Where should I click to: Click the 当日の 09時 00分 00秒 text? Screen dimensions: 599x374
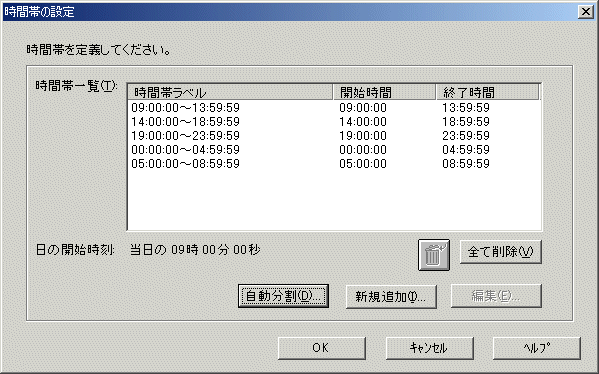point(195,250)
